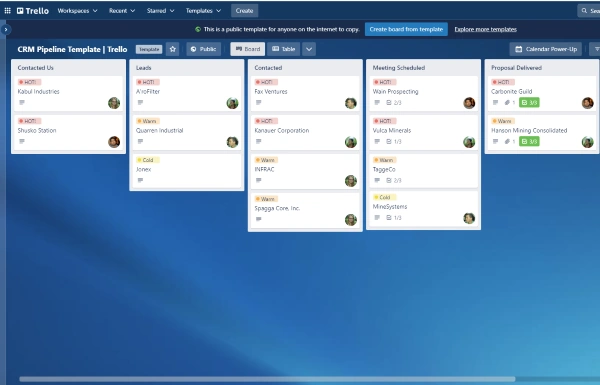Screen dimensions: 600x385
Task: Click checklist 1/3 badge on MineSystems card
Action: (x=394, y=218)
